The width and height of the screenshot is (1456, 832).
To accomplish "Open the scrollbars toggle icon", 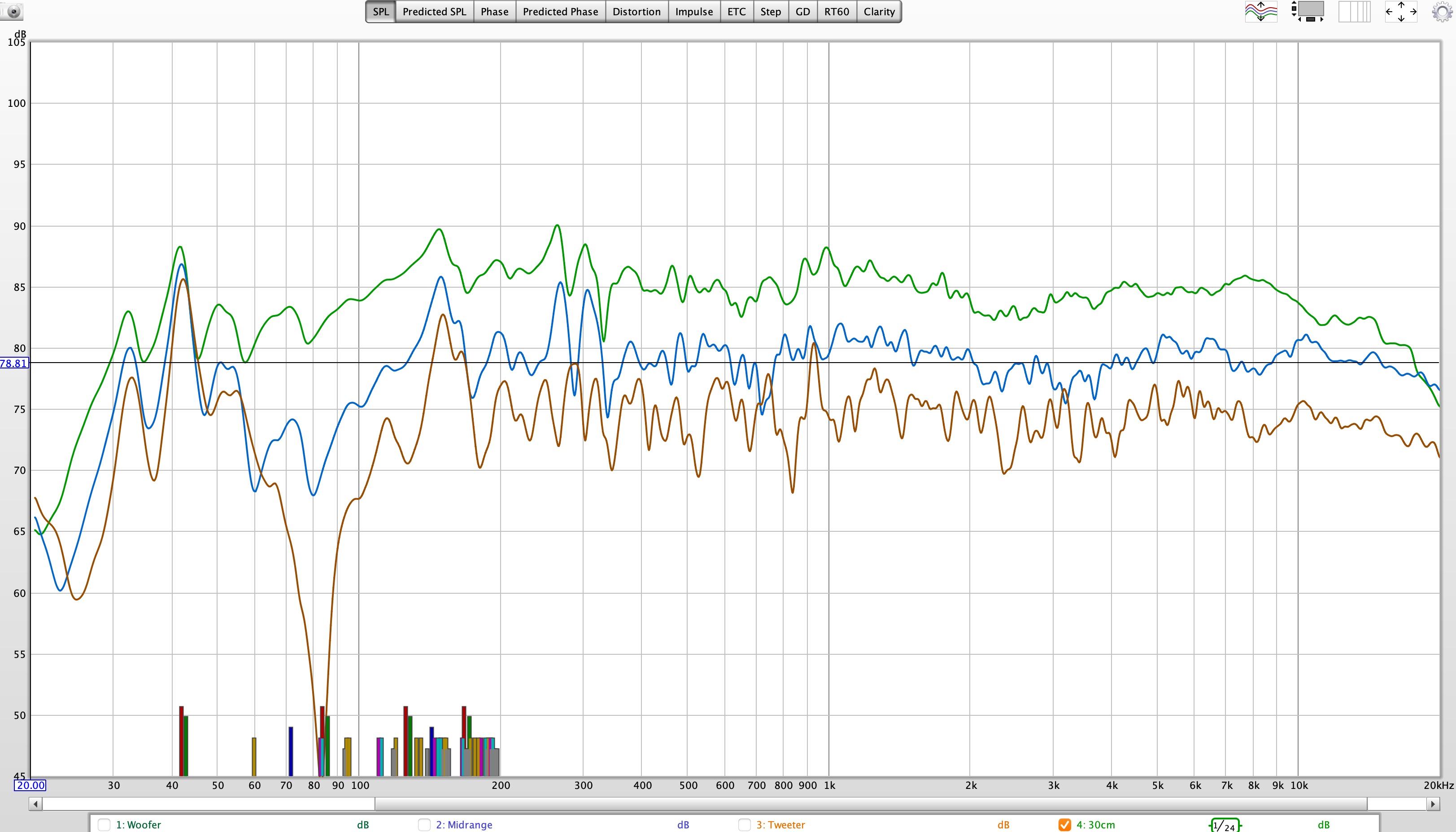I will click(1308, 11).
